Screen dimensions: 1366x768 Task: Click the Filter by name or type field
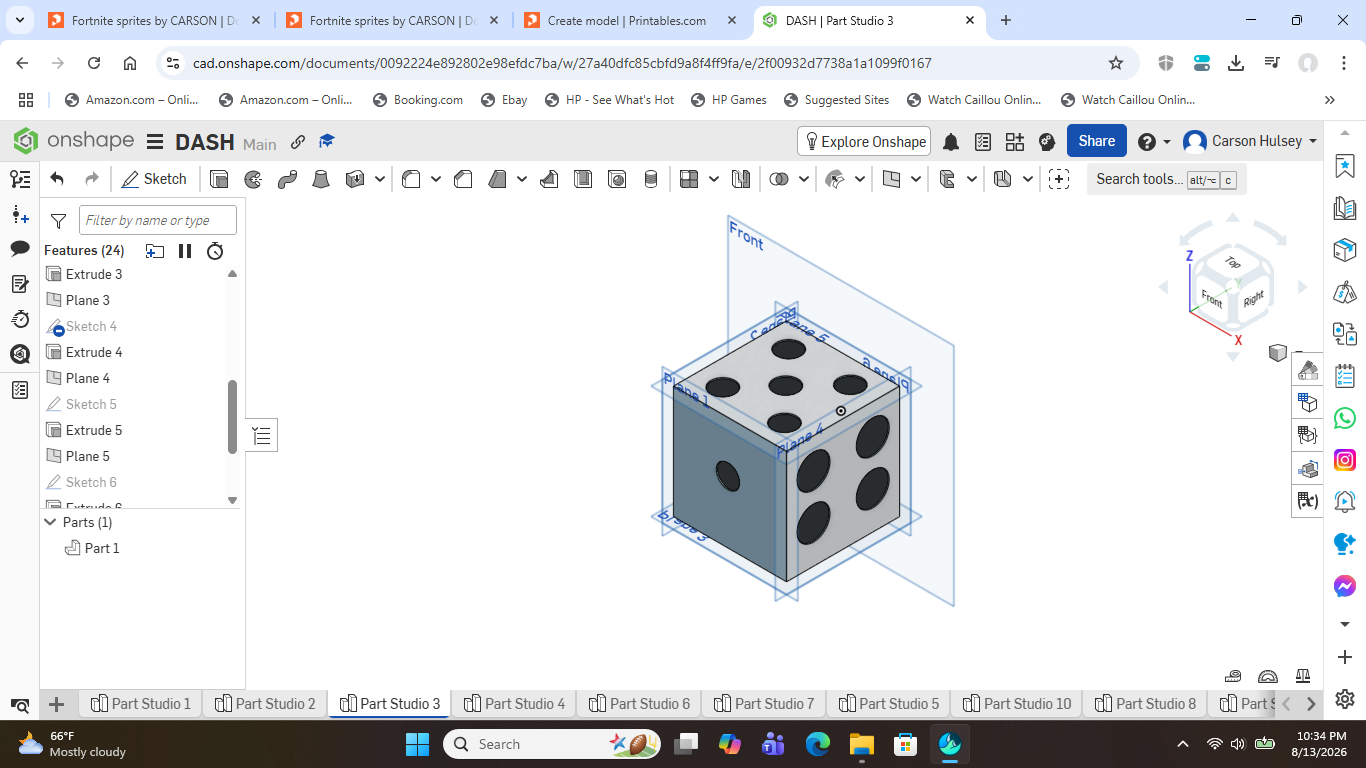158,220
